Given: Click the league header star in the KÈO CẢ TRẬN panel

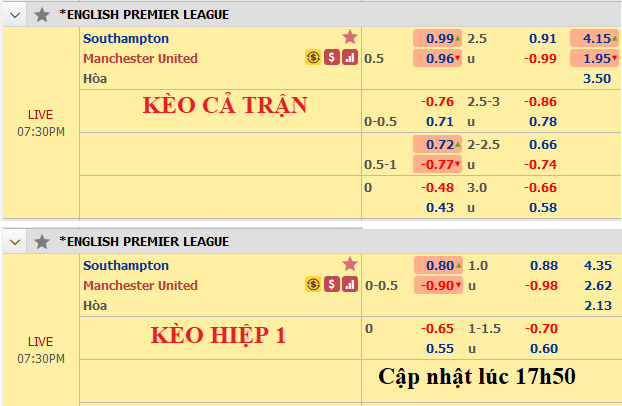Looking at the screenshot, I should point(42,14).
